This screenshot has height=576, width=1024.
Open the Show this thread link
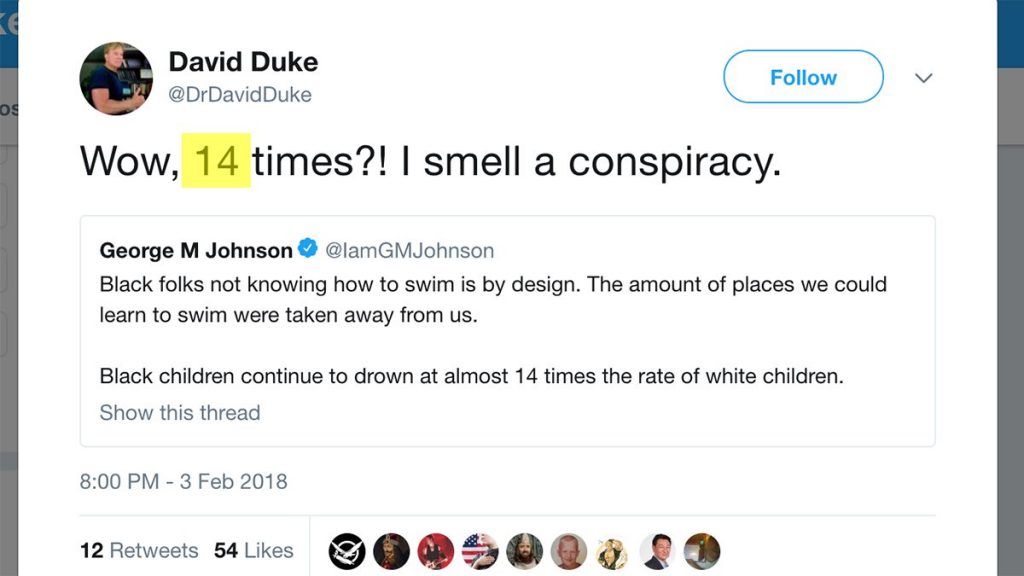coord(180,413)
